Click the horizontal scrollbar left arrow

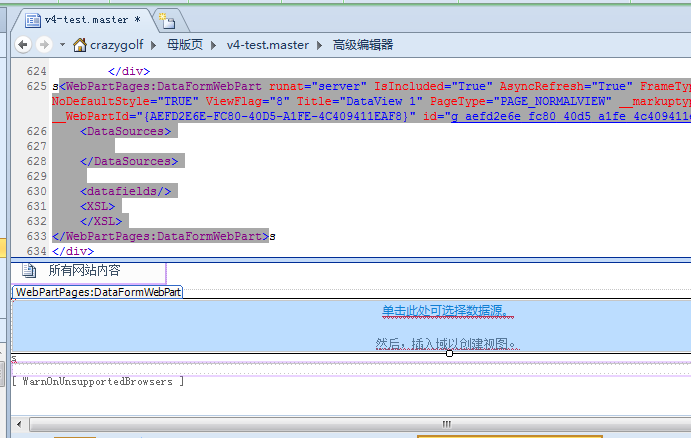pos(19,424)
